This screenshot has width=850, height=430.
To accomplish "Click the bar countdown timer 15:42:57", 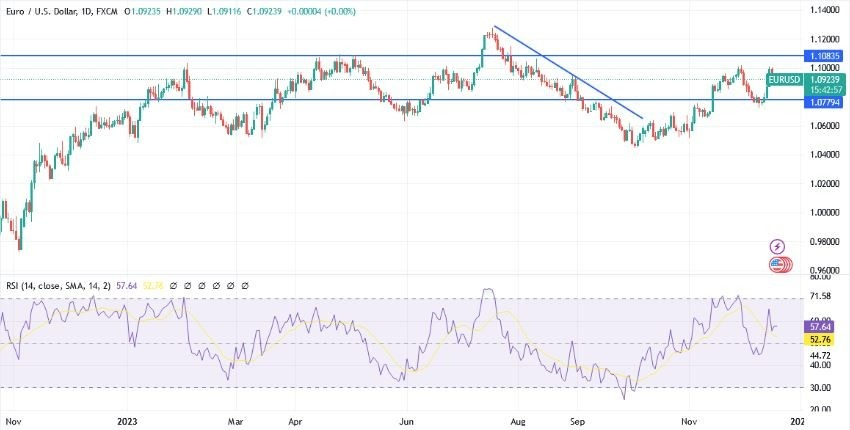I will [x=825, y=89].
